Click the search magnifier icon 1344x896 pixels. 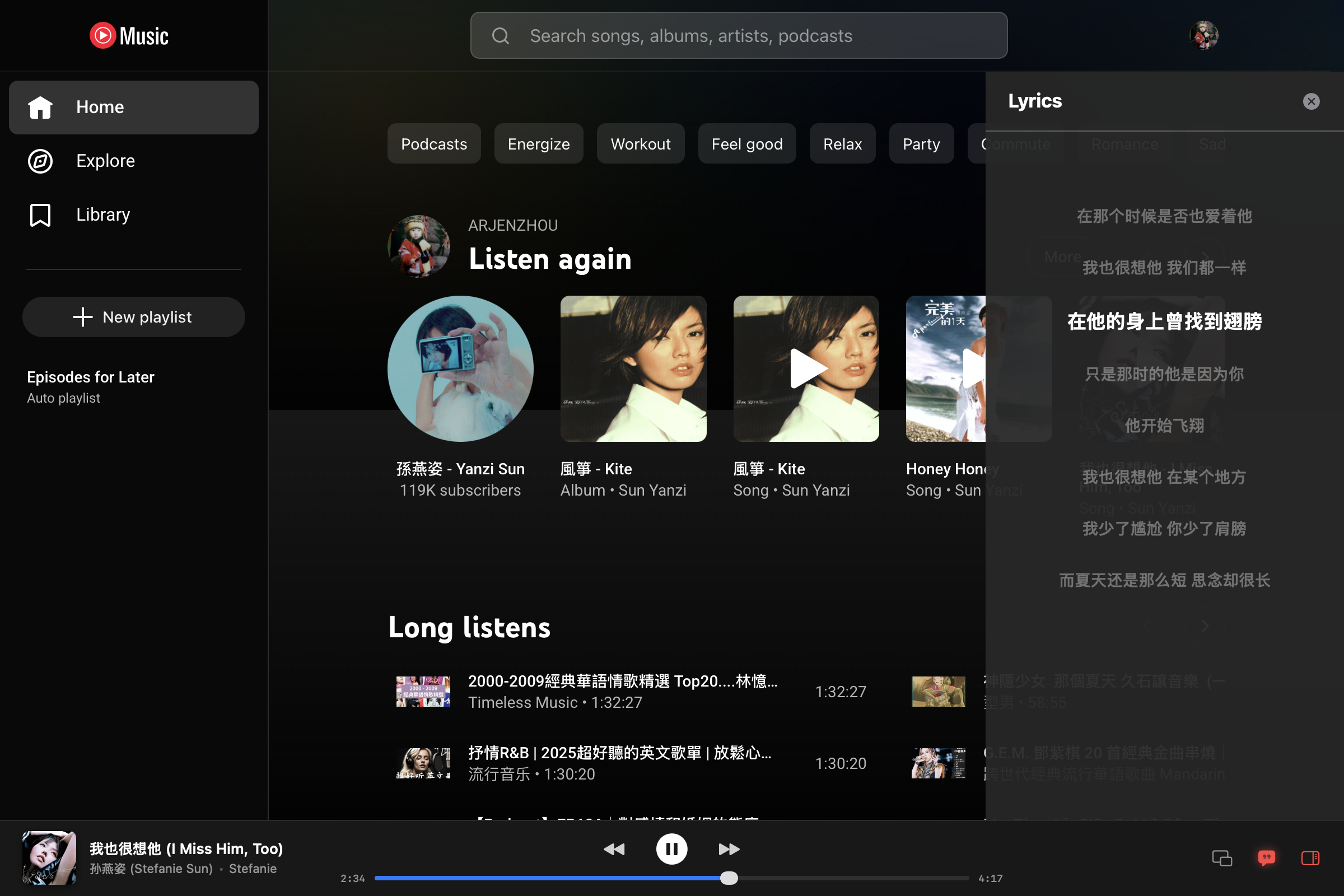pyautogui.click(x=501, y=36)
